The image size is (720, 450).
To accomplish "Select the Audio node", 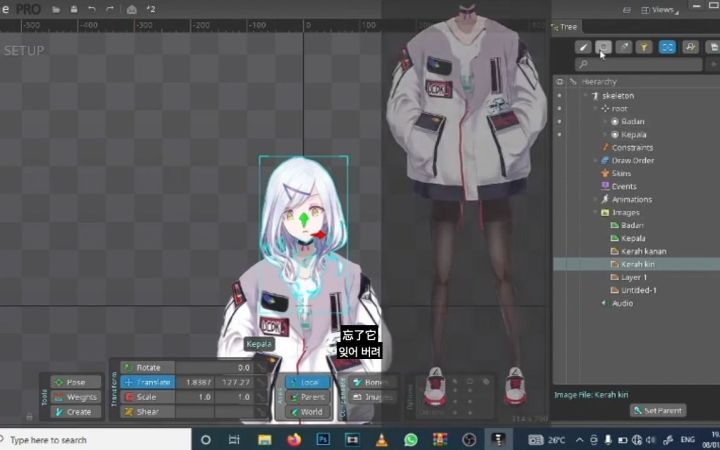I will pyautogui.click(x=622, y=303).
